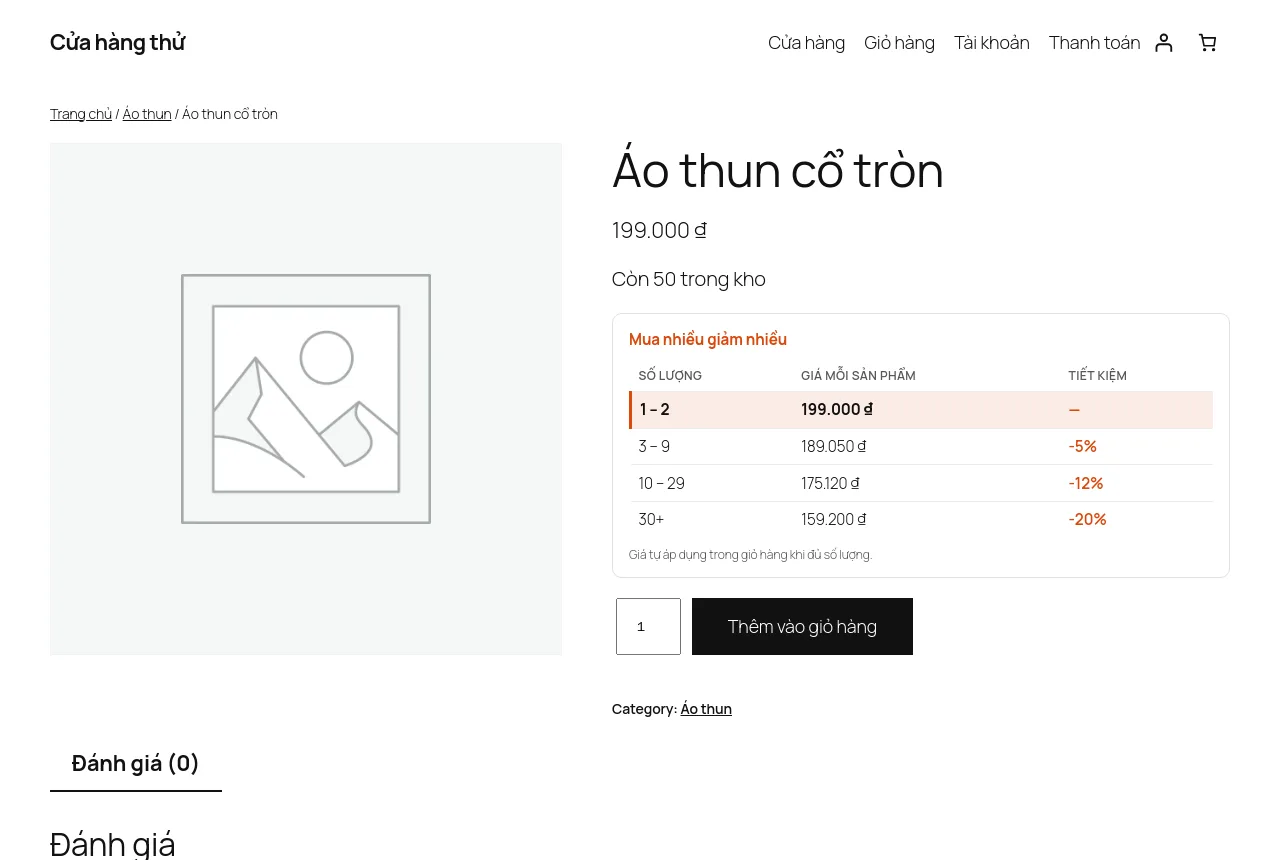Open the Giỏ hàng menu item
Viewport: 1280px width, 860px height.
pyautogui.click(x=899, y=43)
